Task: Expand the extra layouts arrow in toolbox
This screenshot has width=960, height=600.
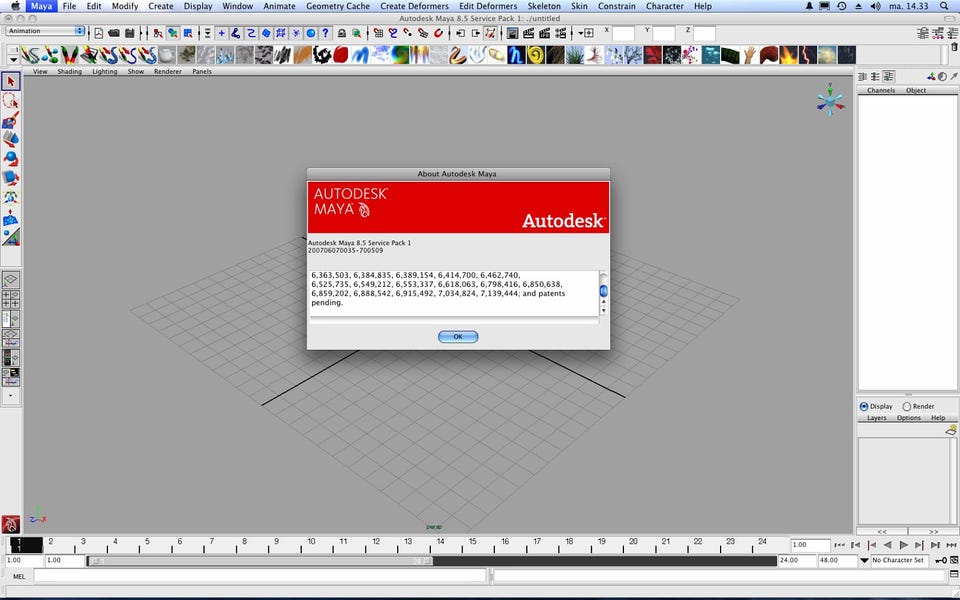Action: coord(10,396)
